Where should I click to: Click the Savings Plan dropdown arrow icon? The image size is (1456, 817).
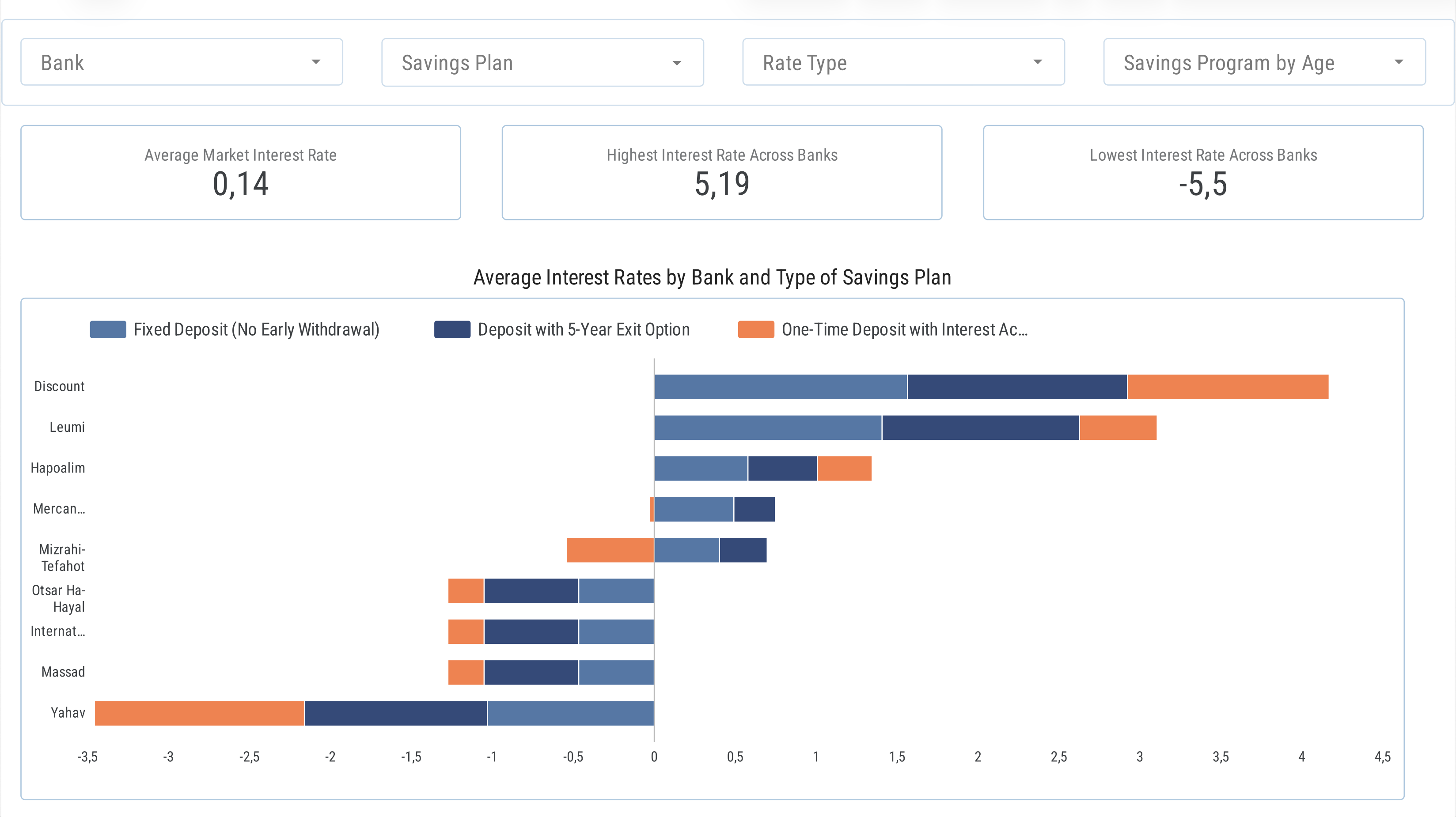[x=677, y=63]
